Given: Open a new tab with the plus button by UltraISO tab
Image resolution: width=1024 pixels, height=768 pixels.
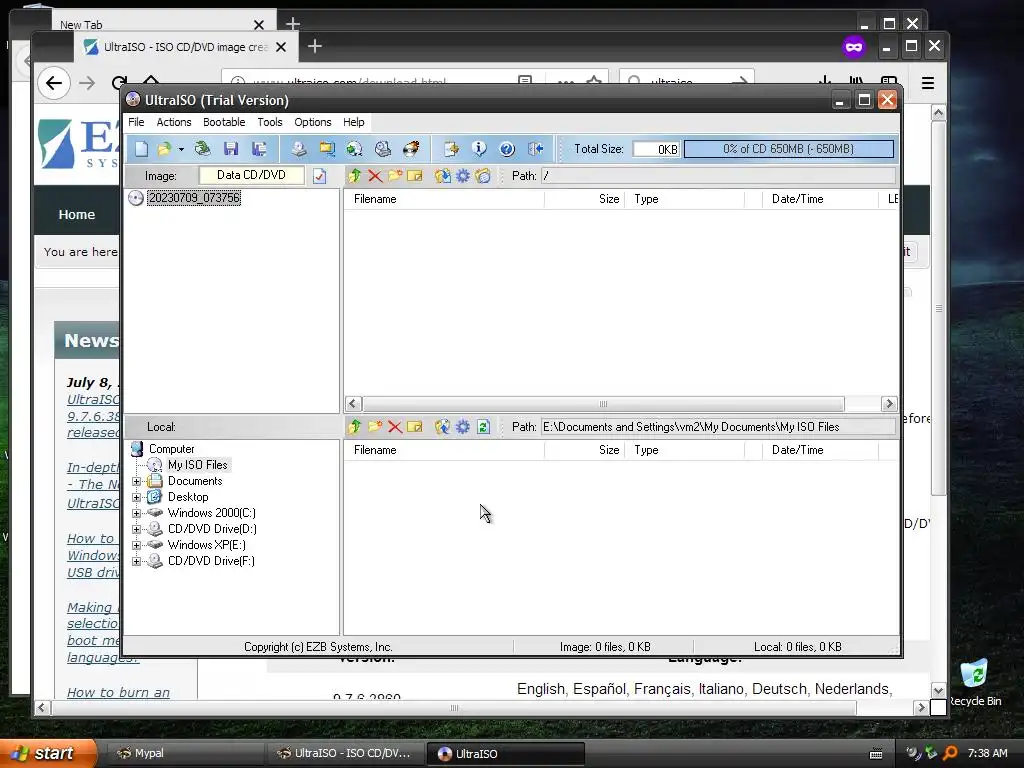Looking at the screenshot, I should point(315,46).
